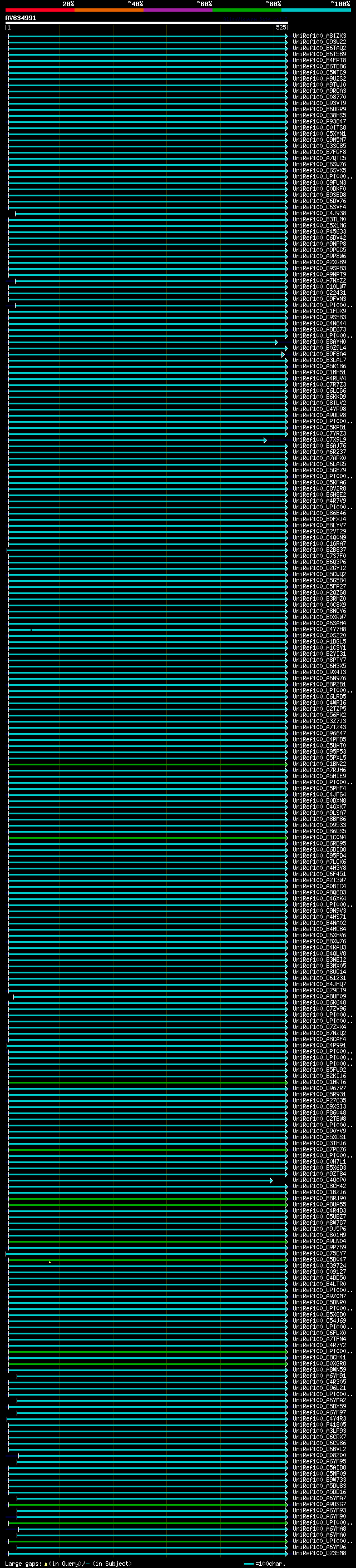The height and width of the screenshot is (1568, 356).
Task: Pick the UniRef100_C4Q0P0 hit name
Action: coord(319,1180)
